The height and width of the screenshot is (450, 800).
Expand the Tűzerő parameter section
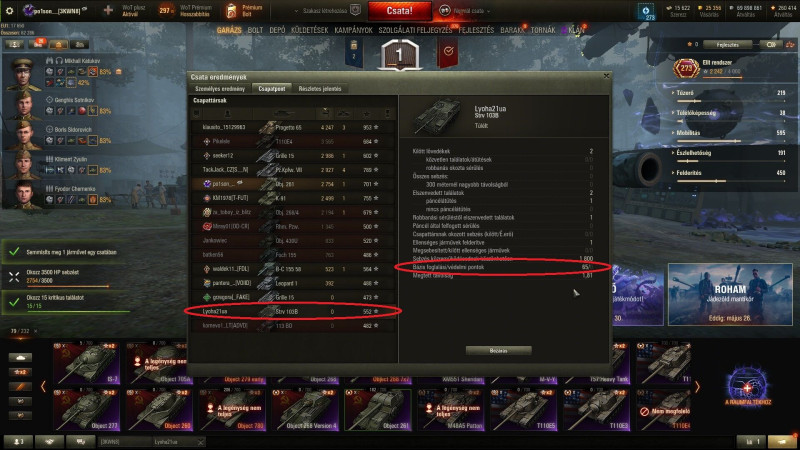pos(685,93)
